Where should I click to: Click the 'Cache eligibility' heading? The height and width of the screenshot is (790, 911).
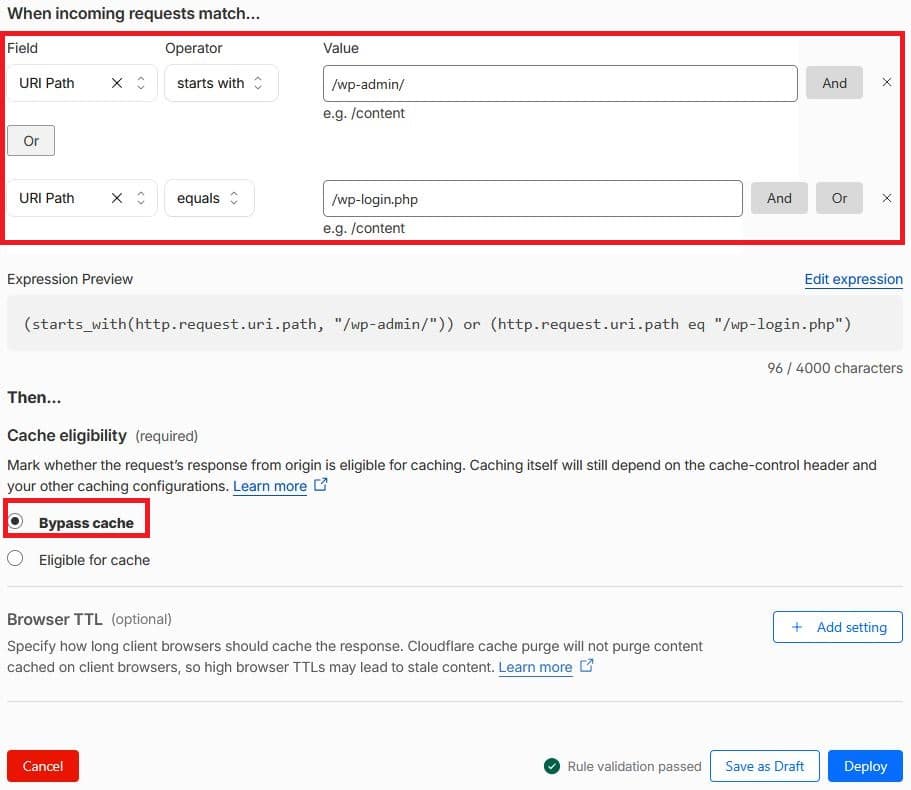tap(67, 436)
